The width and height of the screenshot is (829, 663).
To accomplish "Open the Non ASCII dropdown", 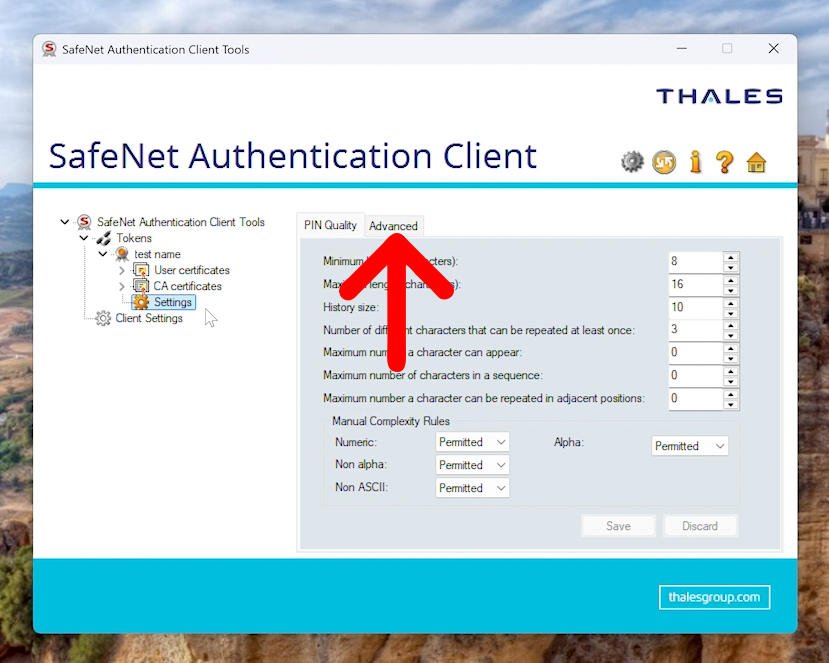I will (472, 488).
